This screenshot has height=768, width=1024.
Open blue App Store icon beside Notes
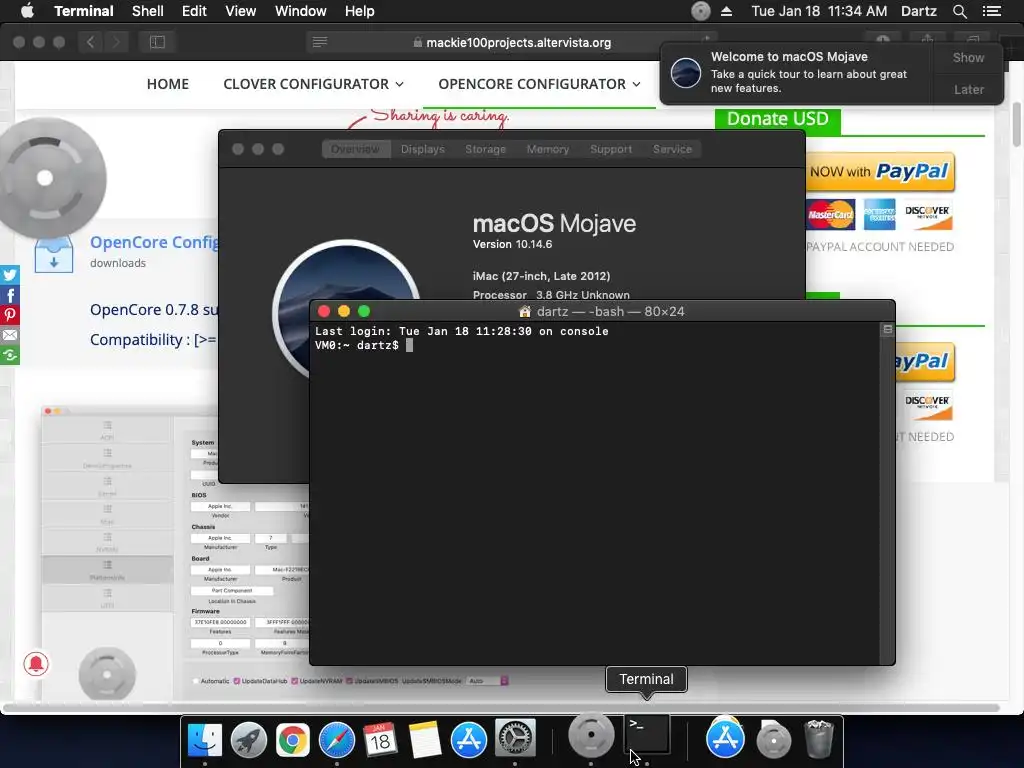(469, 740)
